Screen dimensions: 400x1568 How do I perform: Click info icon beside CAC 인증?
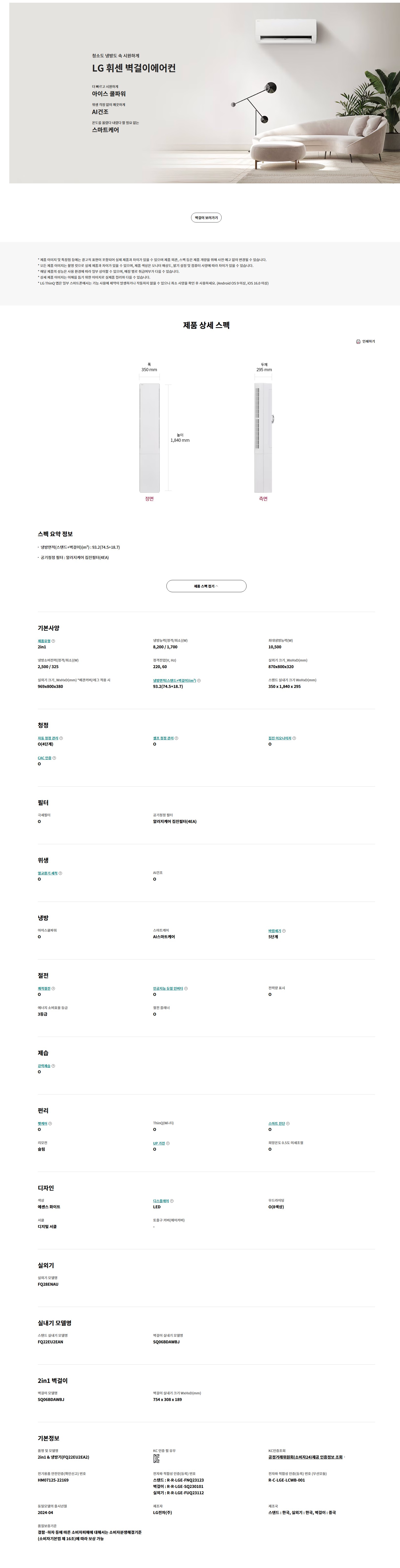coord(54,758)
